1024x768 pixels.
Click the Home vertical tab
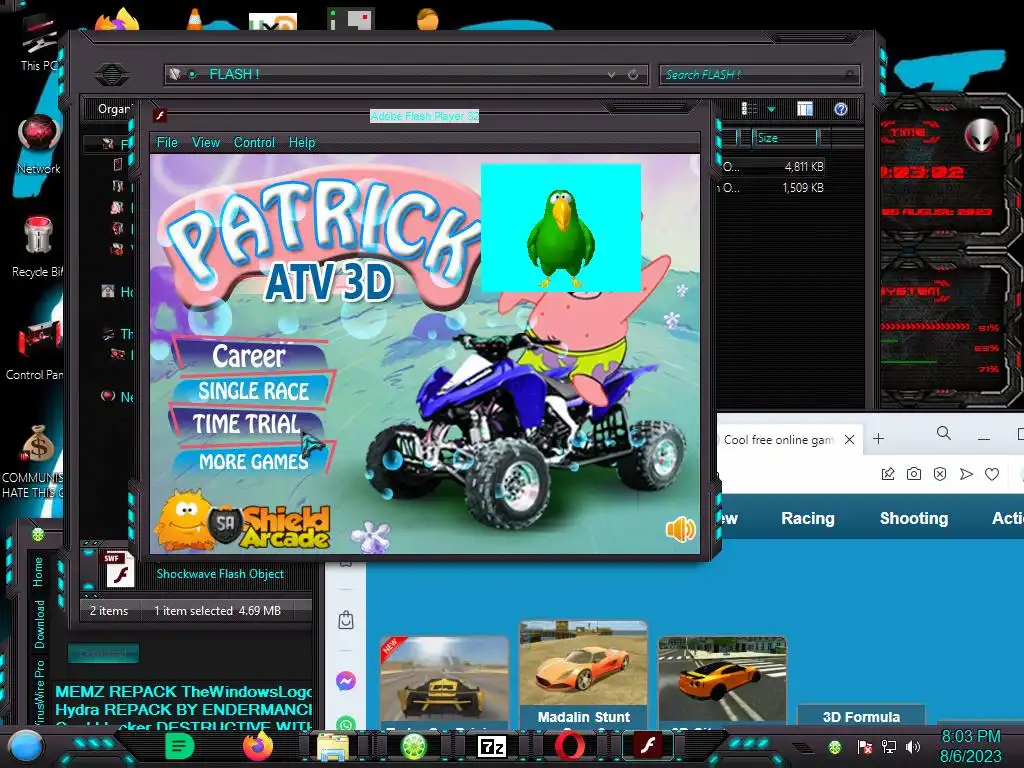pyautogui.click(x=39, y=571)
